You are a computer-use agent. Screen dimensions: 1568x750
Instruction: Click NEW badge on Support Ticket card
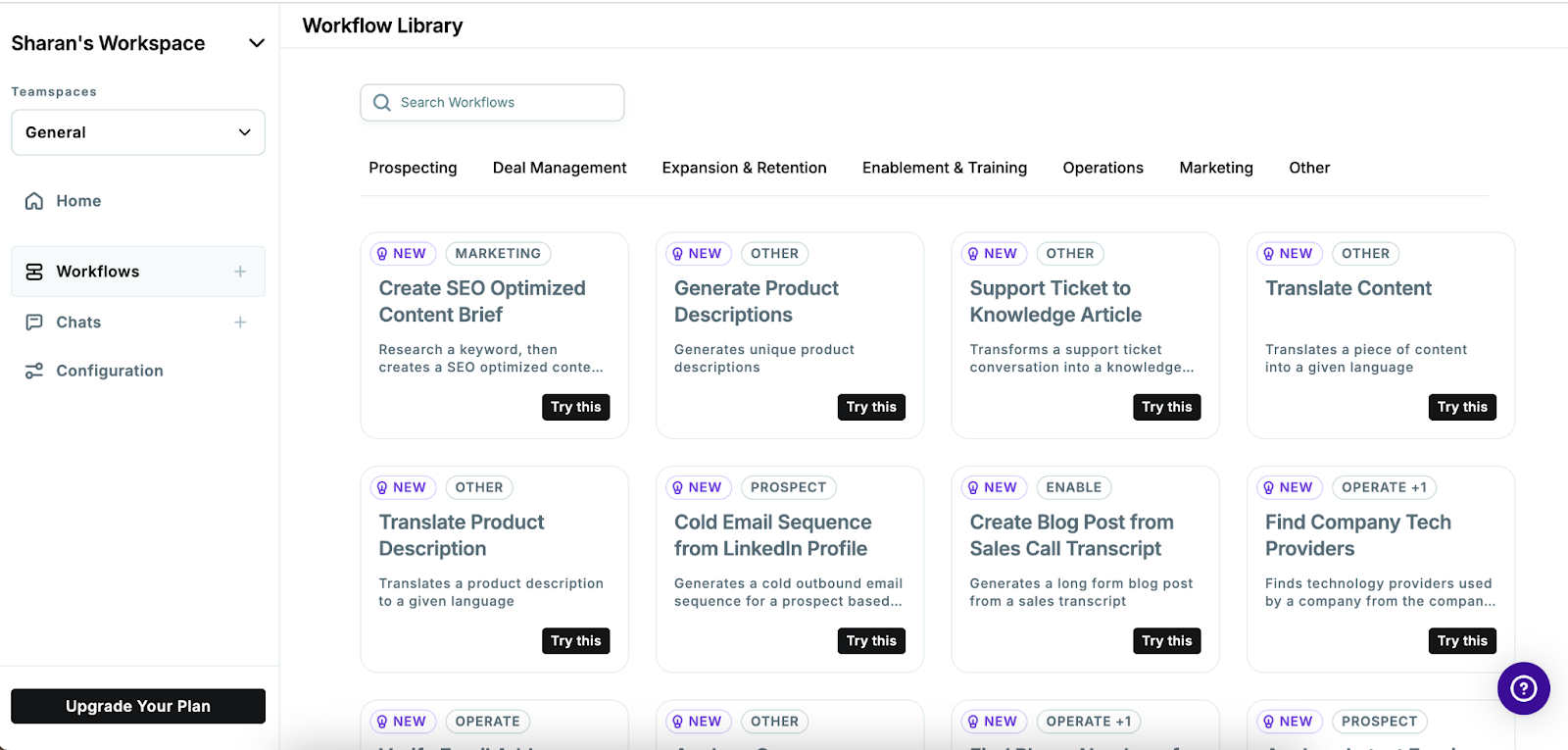994,254
